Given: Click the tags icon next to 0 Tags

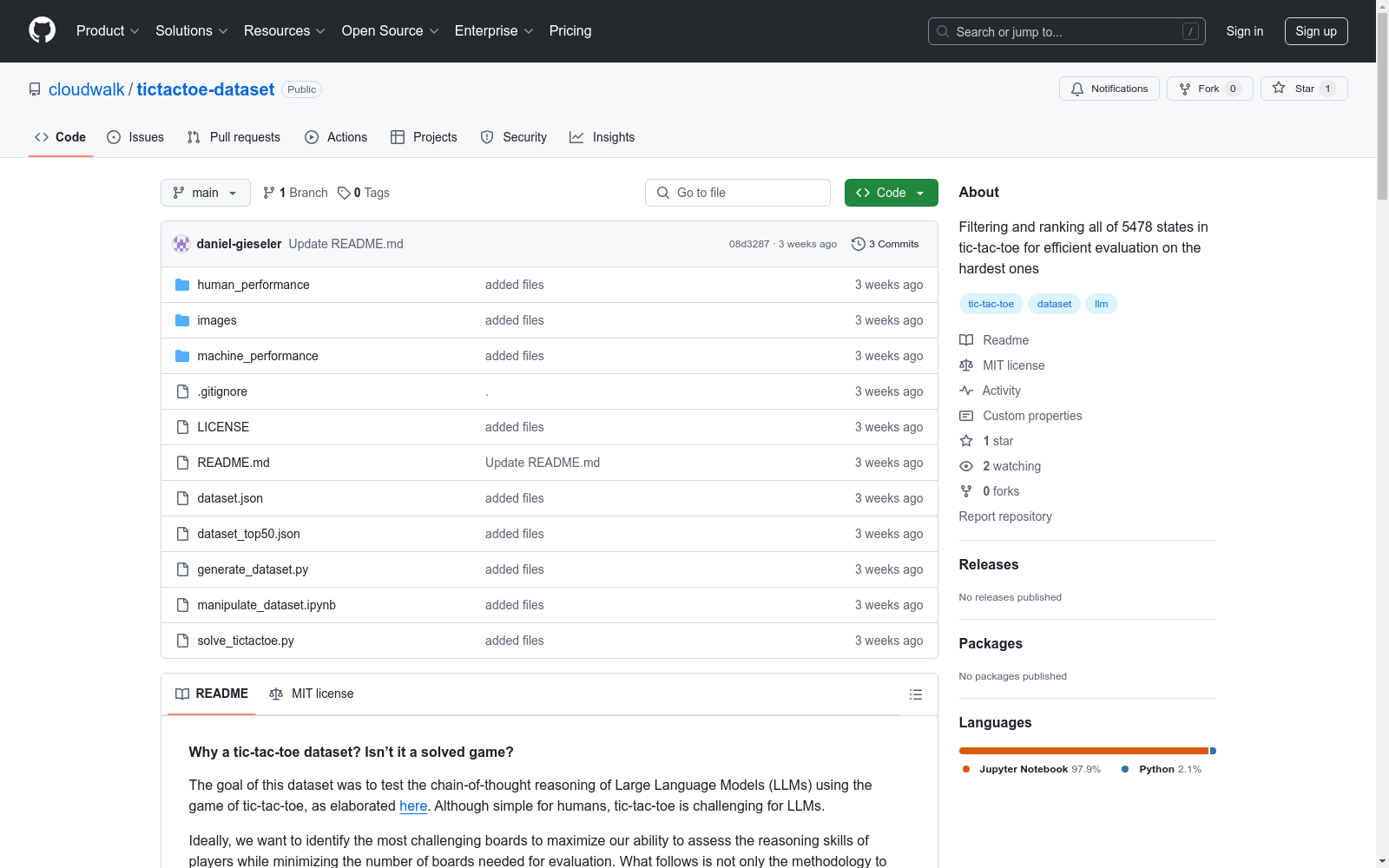Looking at the screenshot, I should coord(344,193).
